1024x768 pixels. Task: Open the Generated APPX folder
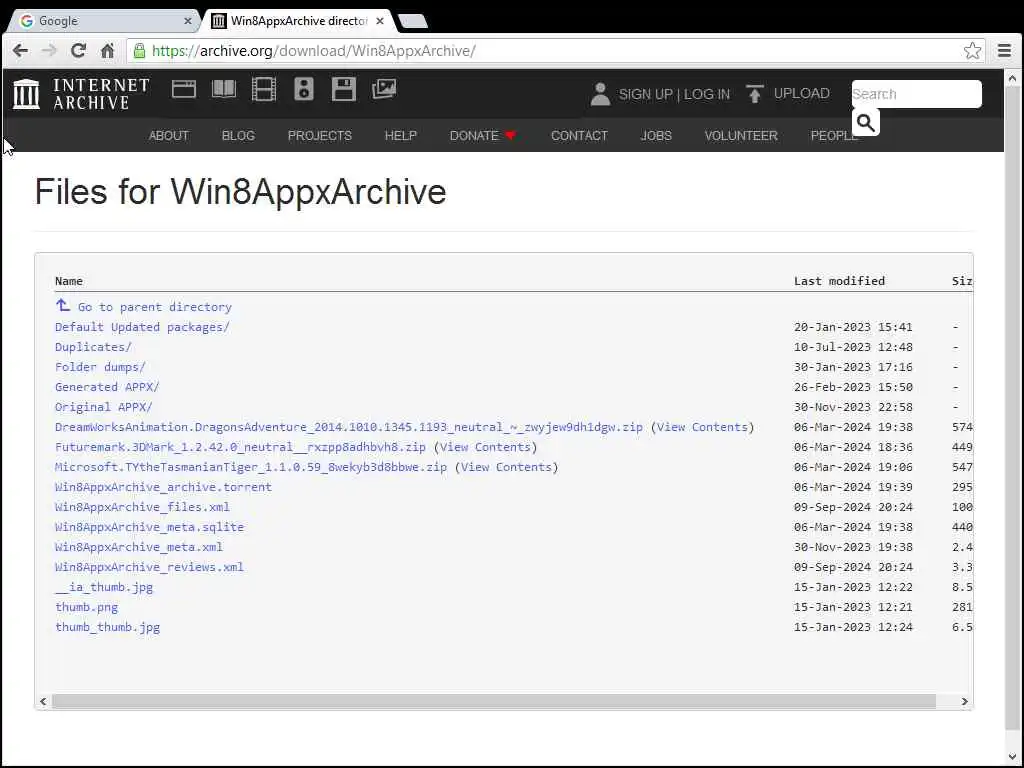pos(107,387)
